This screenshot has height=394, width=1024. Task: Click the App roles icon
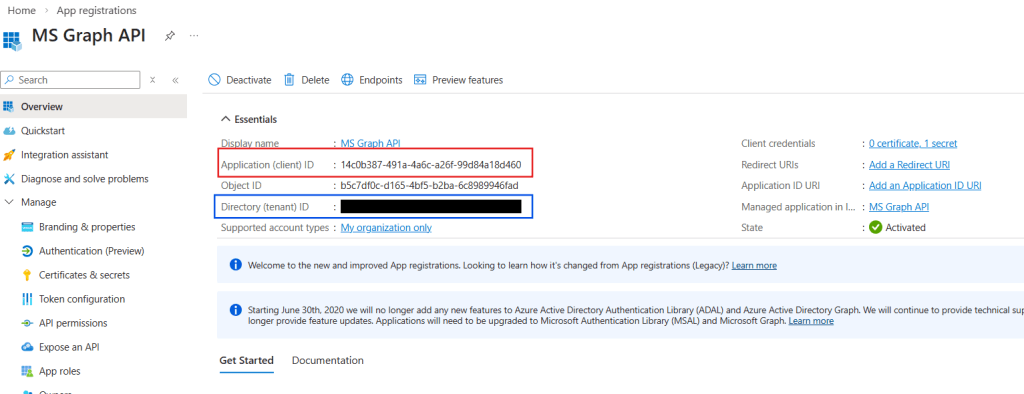click(27, 371)
